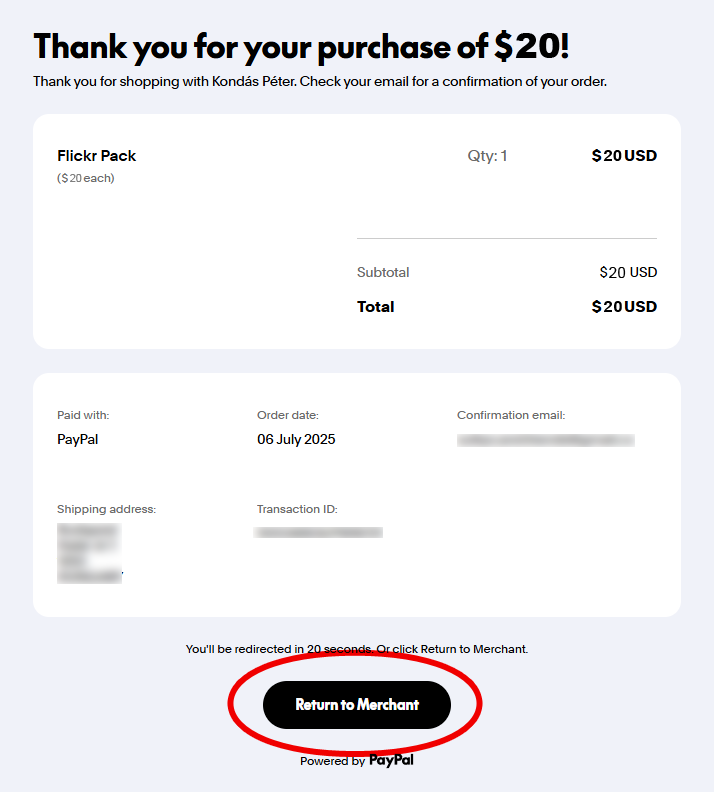This screenshot has height=792, width=714.
Task: Click the Return to Merchant button
Action: click(x=357, y=705)
